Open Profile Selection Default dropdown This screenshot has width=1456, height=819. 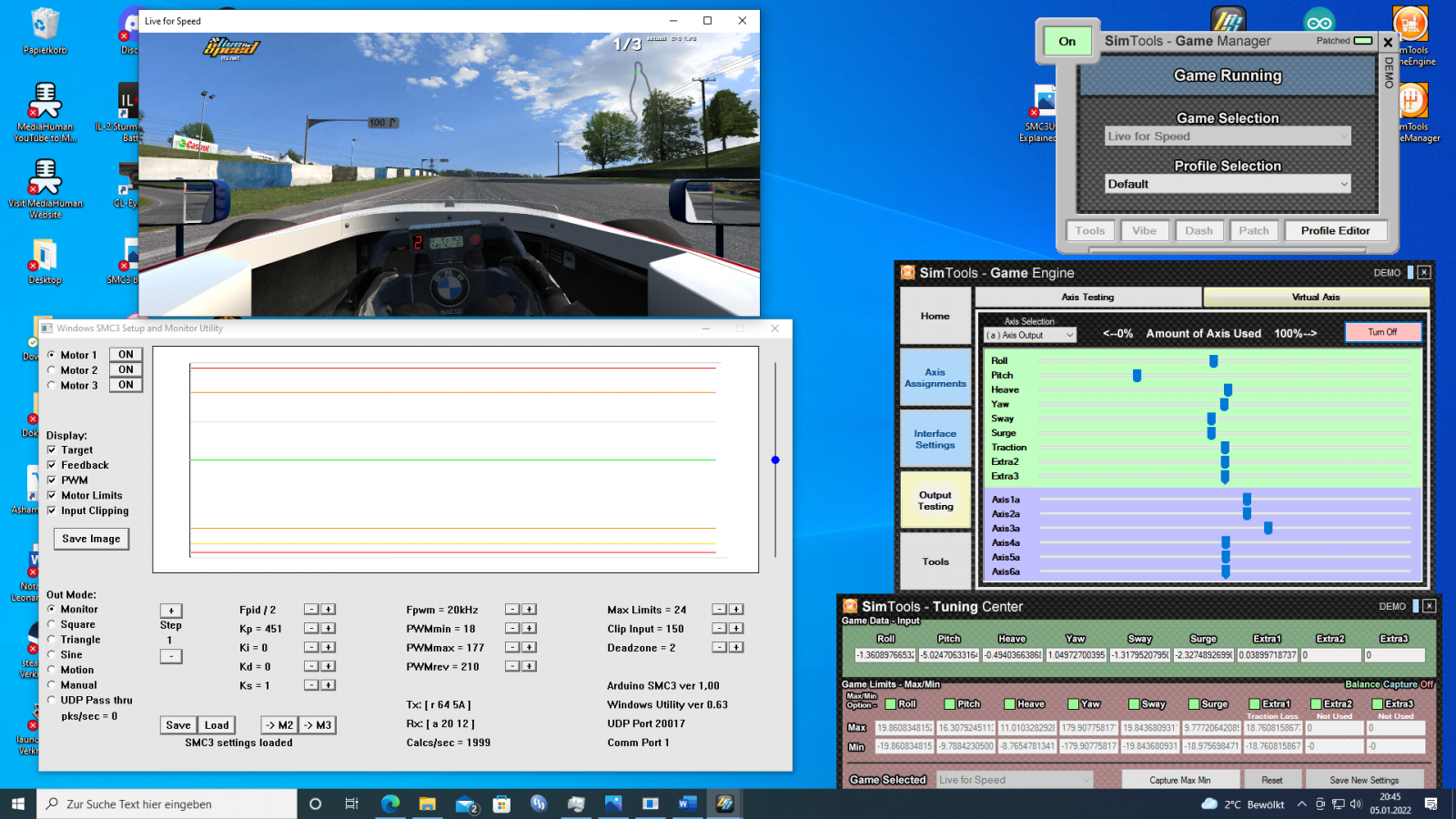coord(1228,184)
